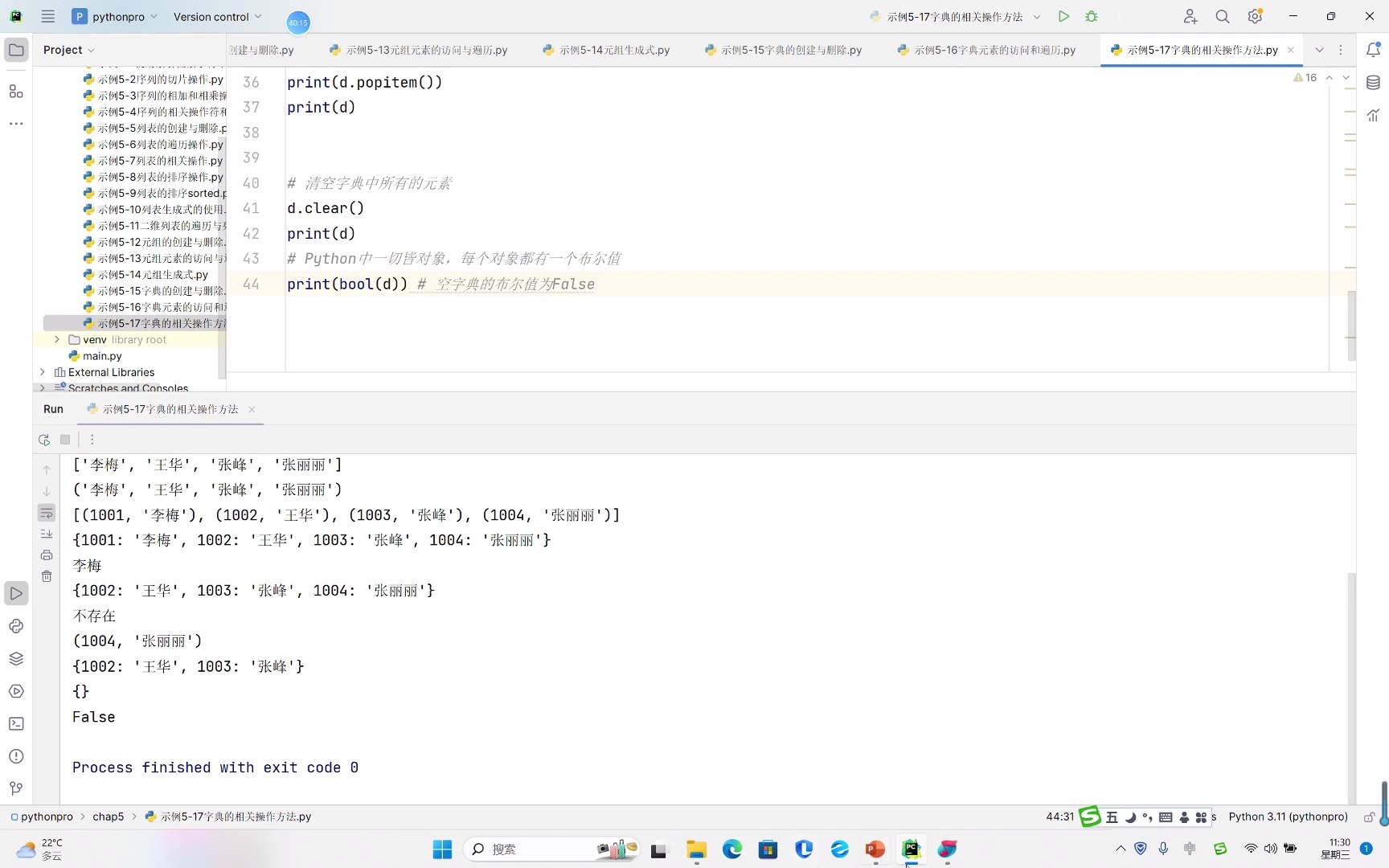This screenshot has width=1389, height=868.
Task: Toggle the Project tool window folder icon
Action: tap(16, 50)
